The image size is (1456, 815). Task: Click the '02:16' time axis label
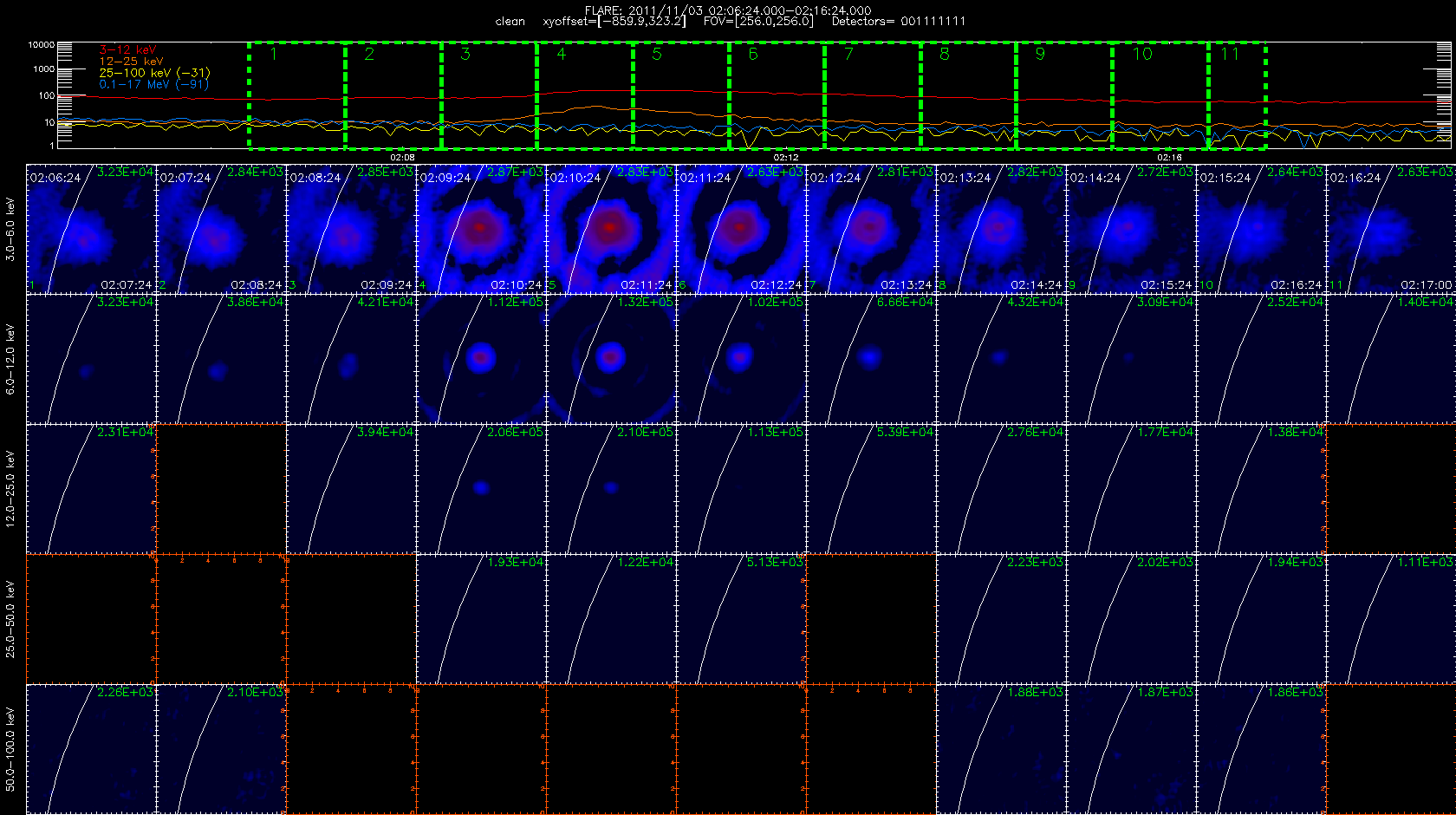coord(1169,157)
